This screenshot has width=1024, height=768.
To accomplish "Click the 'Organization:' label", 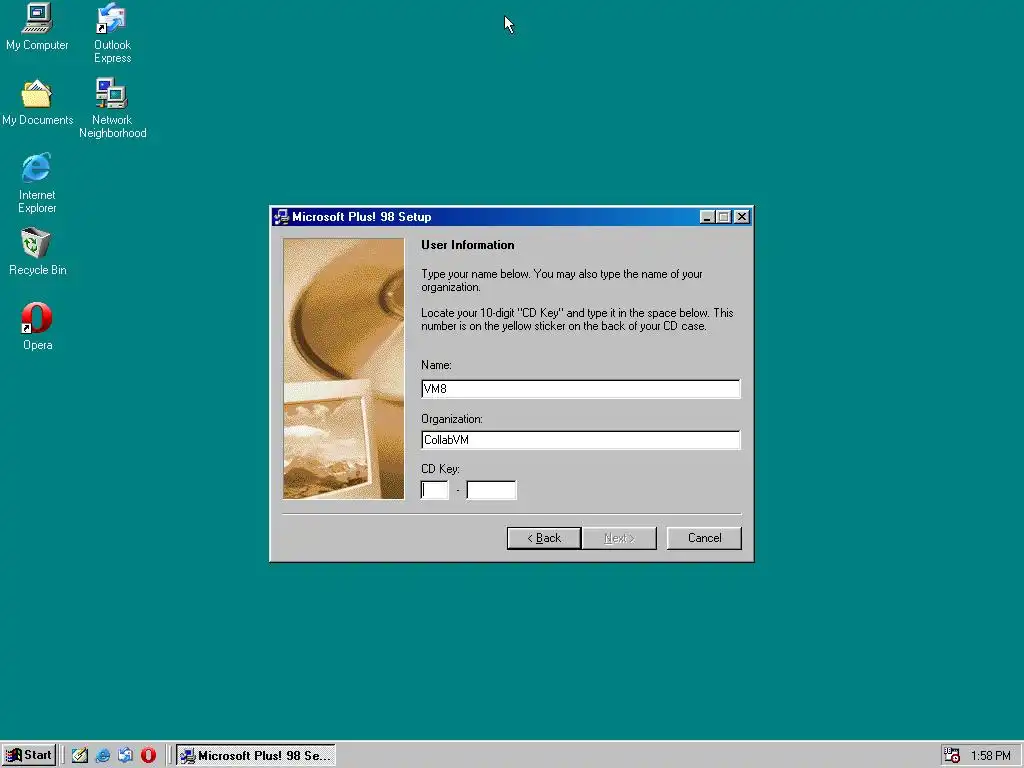I will click(452, 419).
